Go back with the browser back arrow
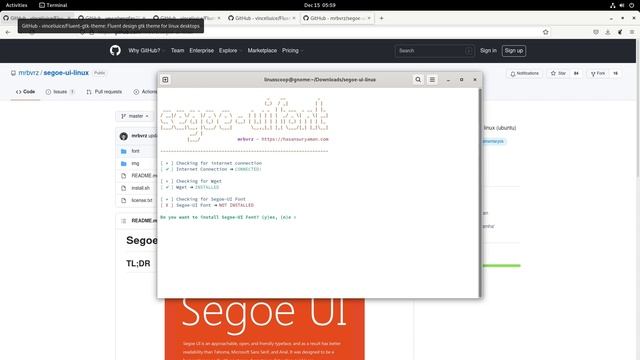 tap(8, 32)
